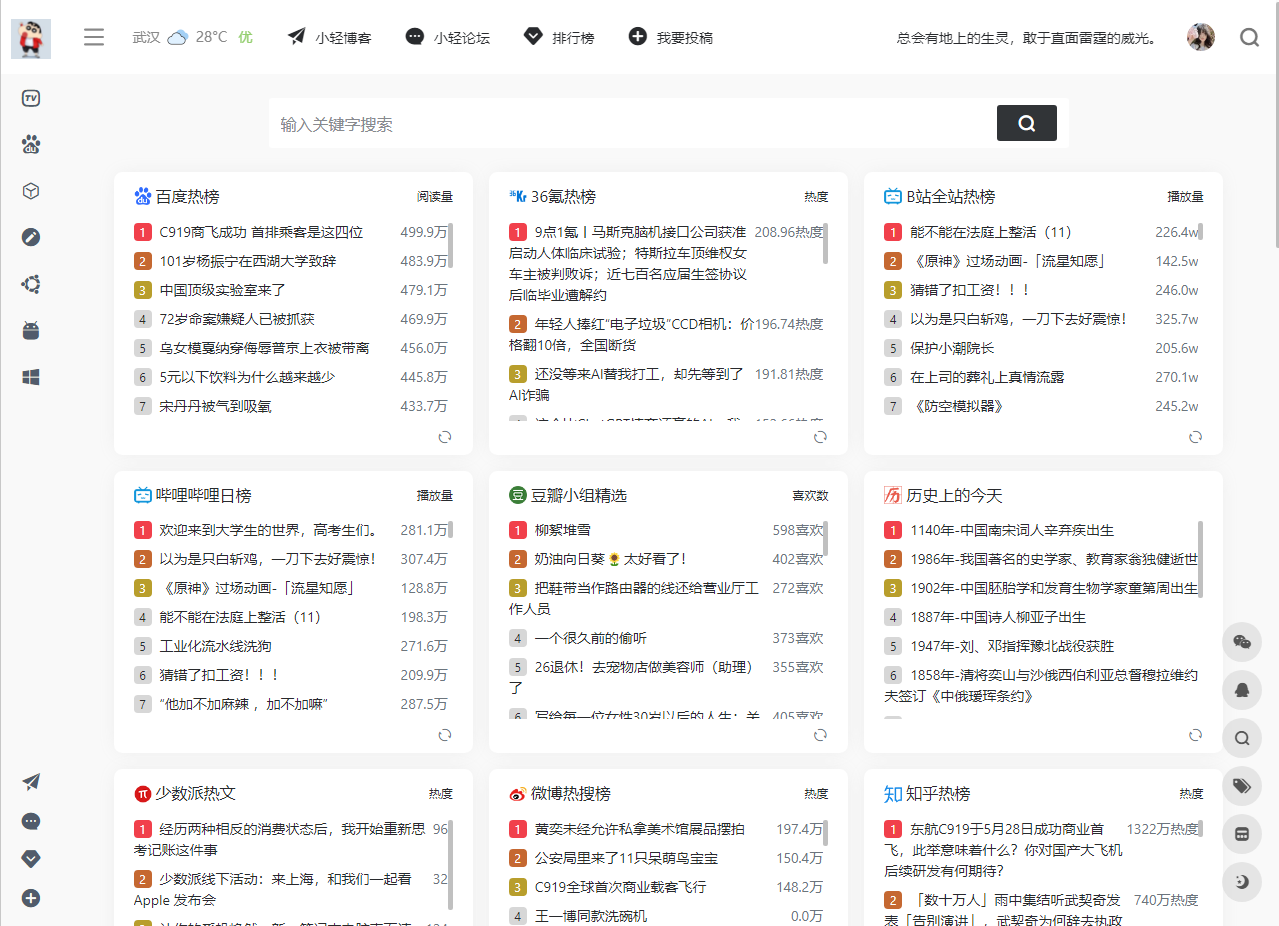Click the Android icon in left sidebar
Viewport: 1279px width, 926px height.
(x=31, y=331)
